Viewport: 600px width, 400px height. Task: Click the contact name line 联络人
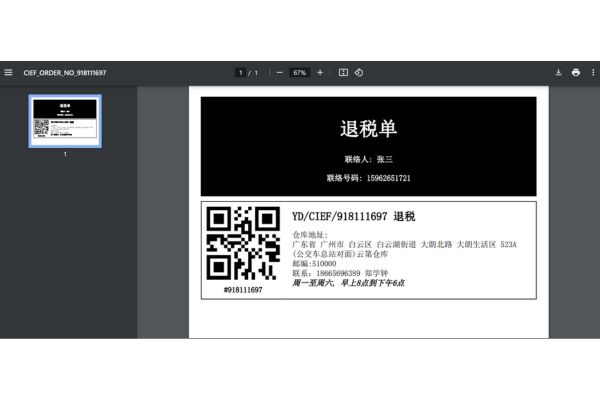(x=368, y=159)
